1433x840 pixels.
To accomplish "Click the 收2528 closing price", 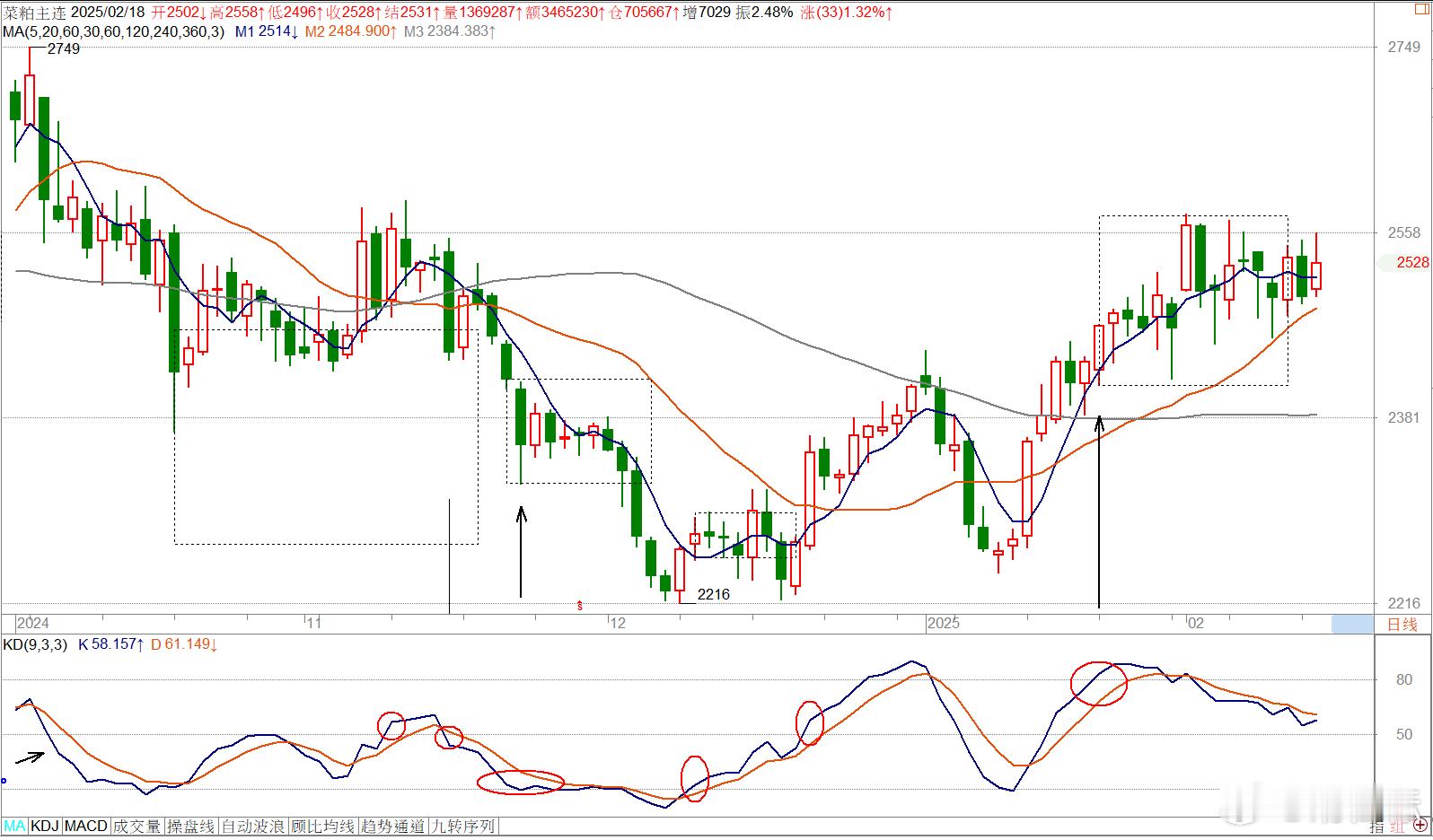I will pos(356,13).
